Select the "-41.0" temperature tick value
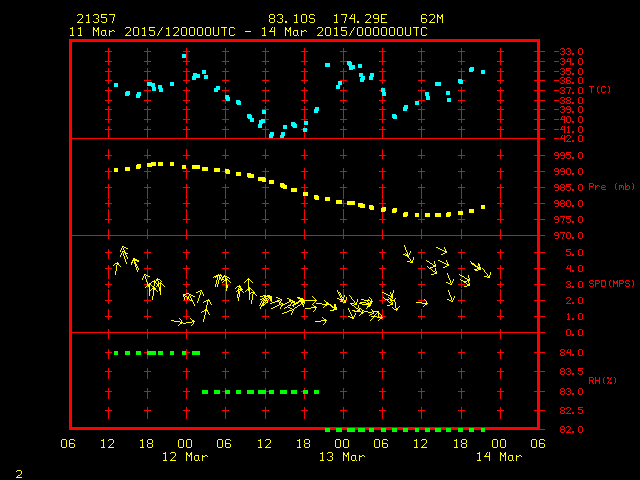The image size is (640, 480). coord(569,129)
